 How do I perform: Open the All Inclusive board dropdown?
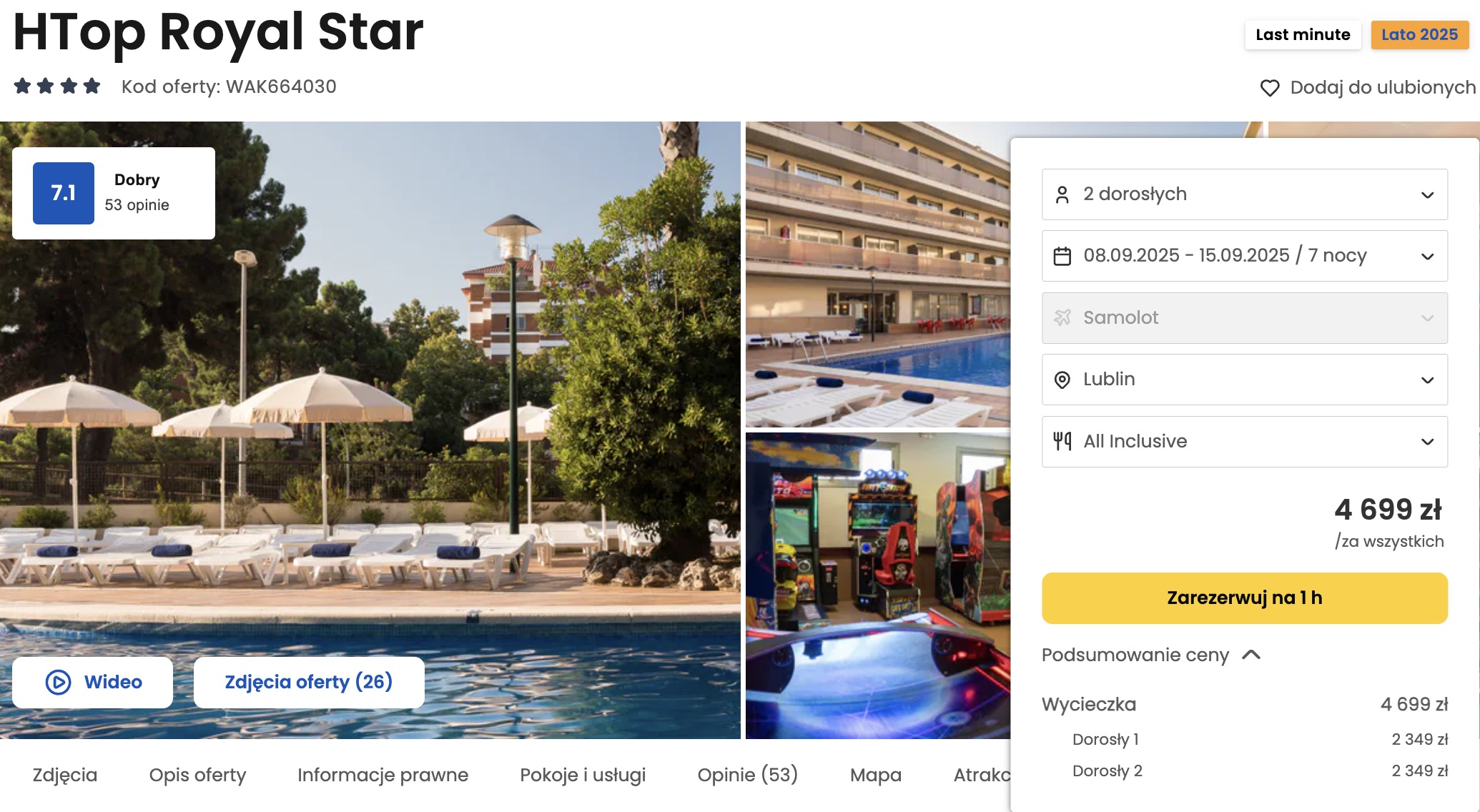1245,442
